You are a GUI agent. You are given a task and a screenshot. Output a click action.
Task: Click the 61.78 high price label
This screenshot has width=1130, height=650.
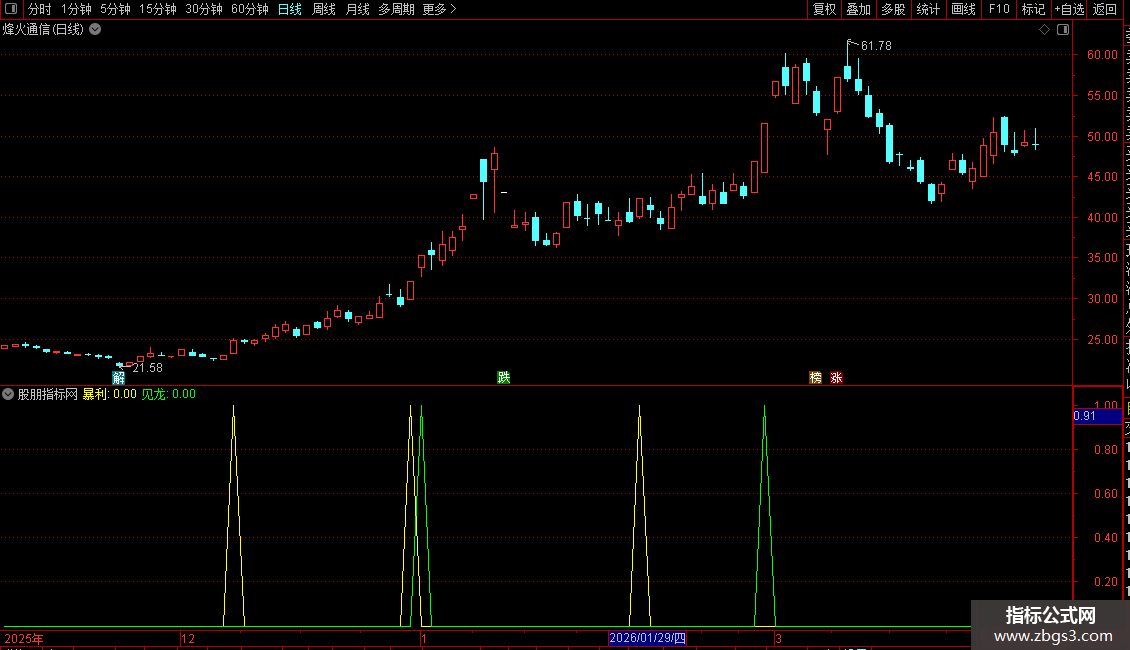[876, 45]
